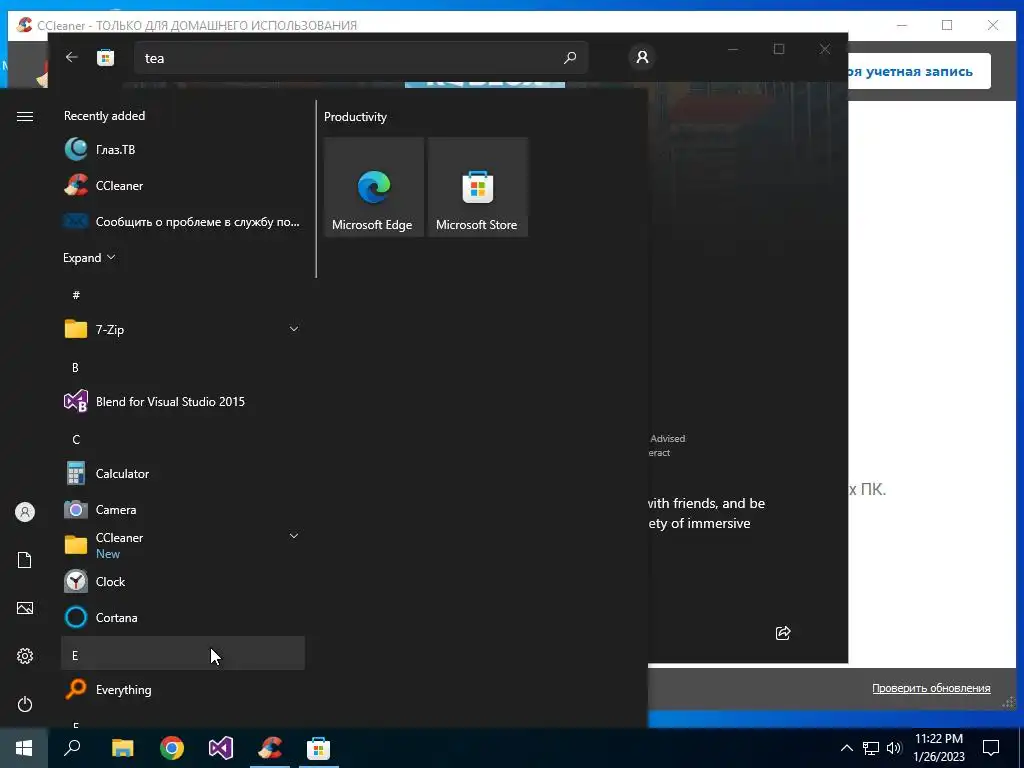Open Documents from the Start sidebar
The image size is (1024, 768).
tap(25, 560)
